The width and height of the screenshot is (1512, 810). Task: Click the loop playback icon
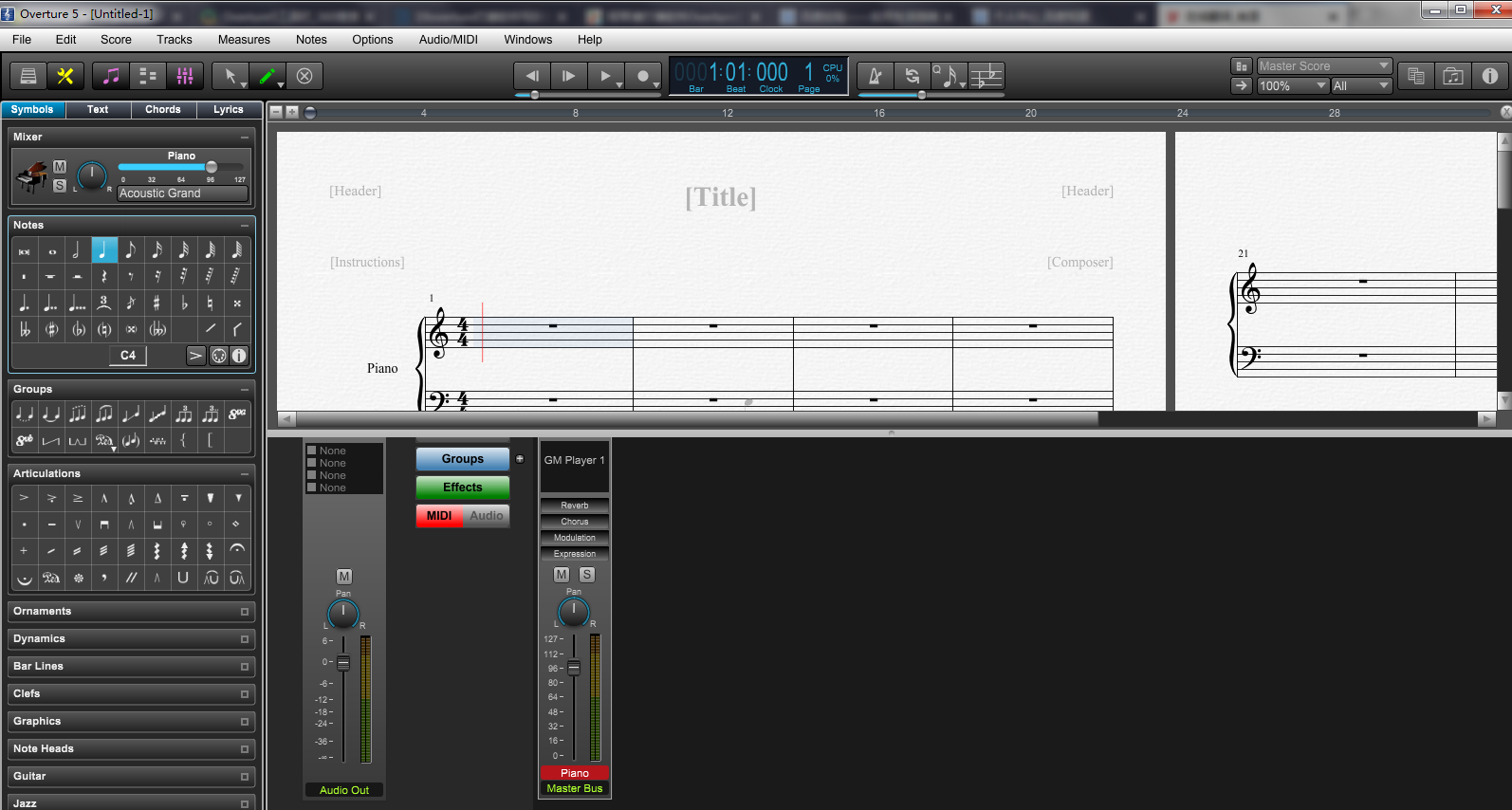pyautogui.click(x=912, y=76)
